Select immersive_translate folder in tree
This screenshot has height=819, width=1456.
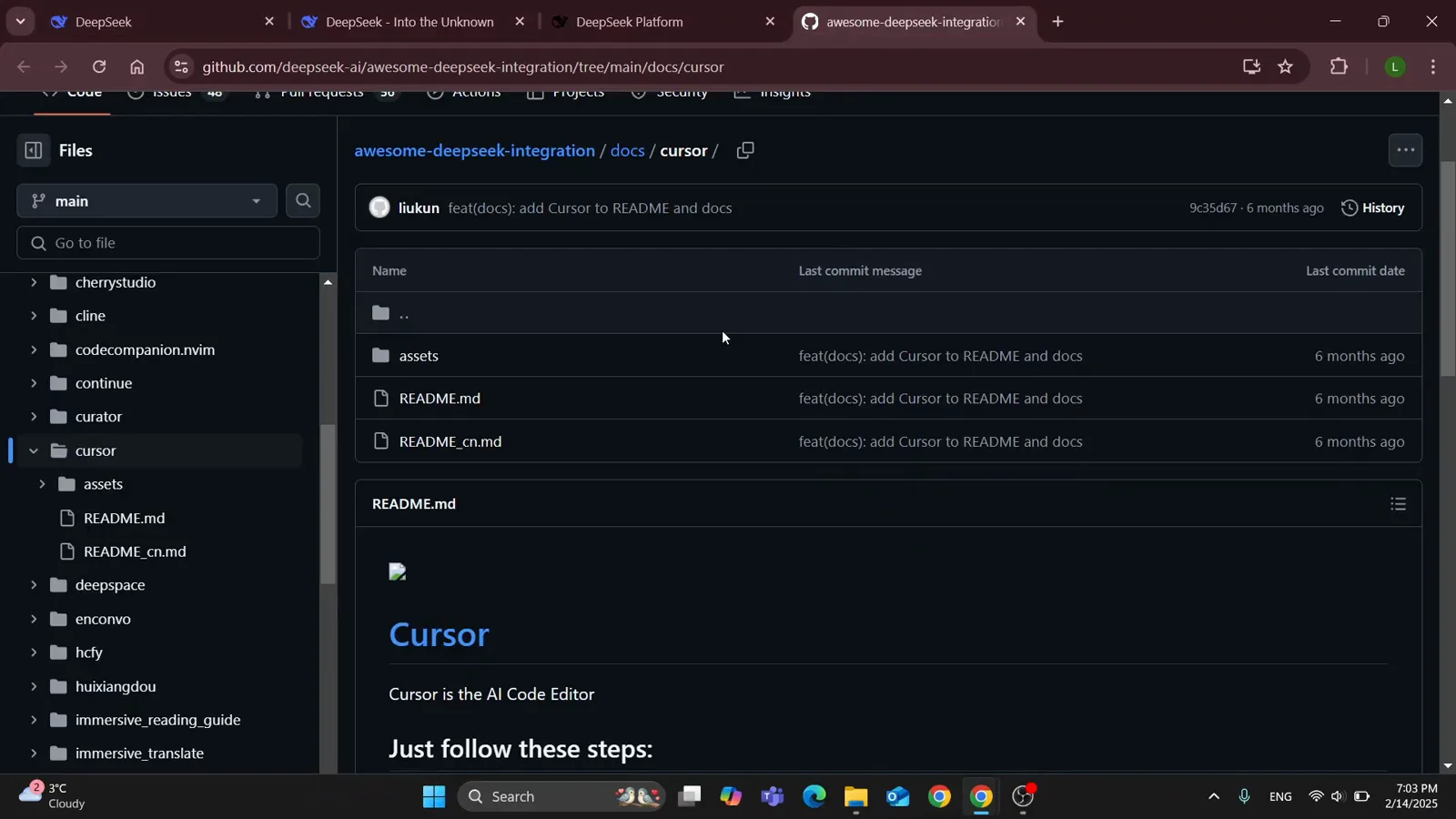[x=139, y=753]
